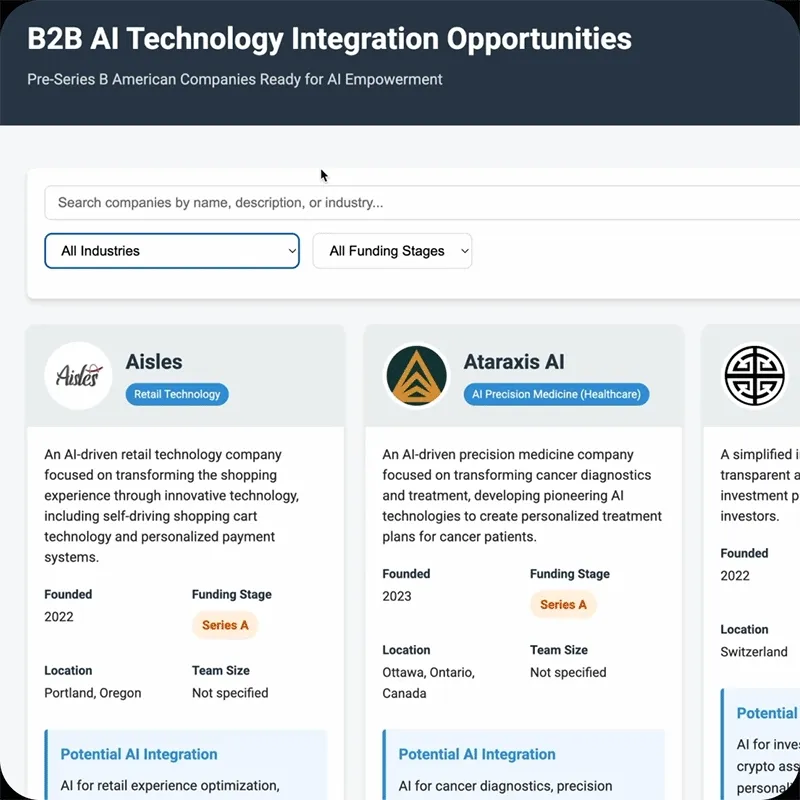Open the All Industries dropdown
The image size is (800, 800).
coord(172,251)
